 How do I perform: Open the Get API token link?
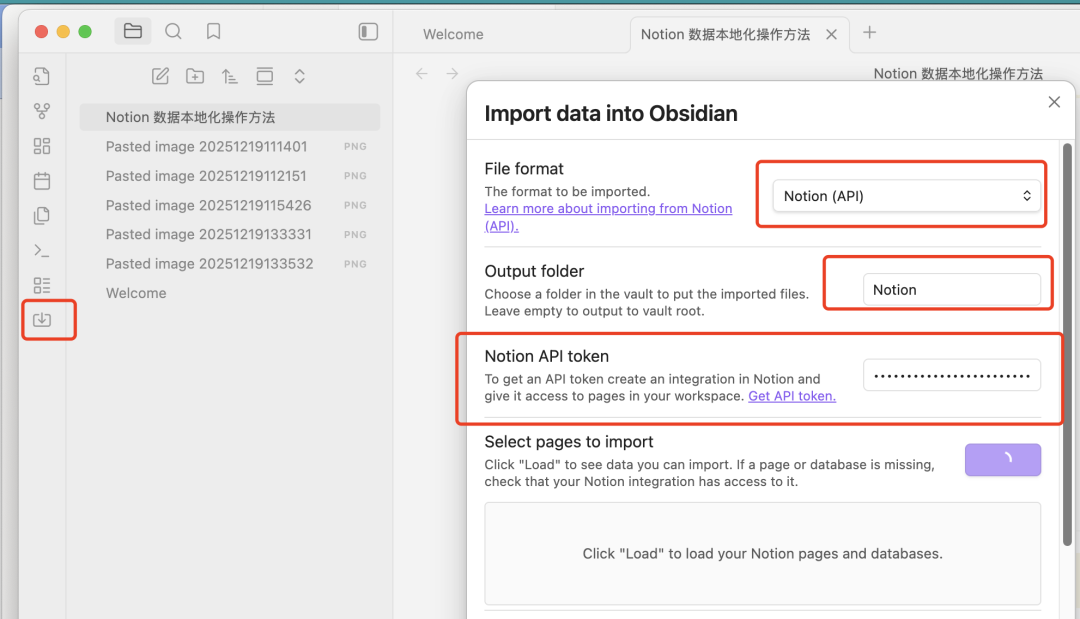[792, 396]
